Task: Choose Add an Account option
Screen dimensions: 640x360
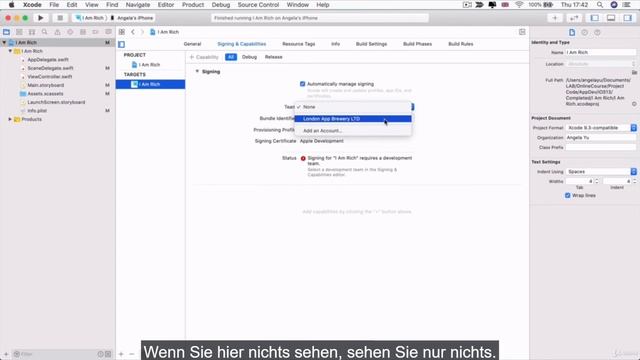Action: [x=353, y=131]
